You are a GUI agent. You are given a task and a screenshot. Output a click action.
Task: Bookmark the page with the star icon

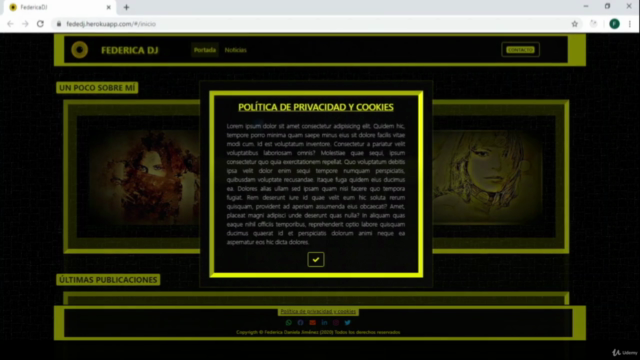point(575,24)
